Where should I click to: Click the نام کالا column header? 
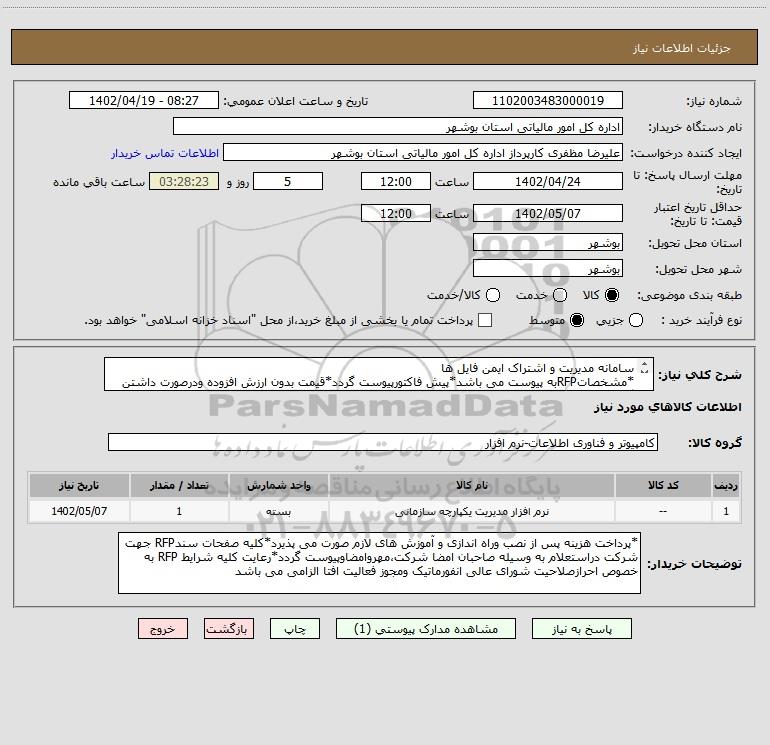pyautogui.click(x=471, y=485)
